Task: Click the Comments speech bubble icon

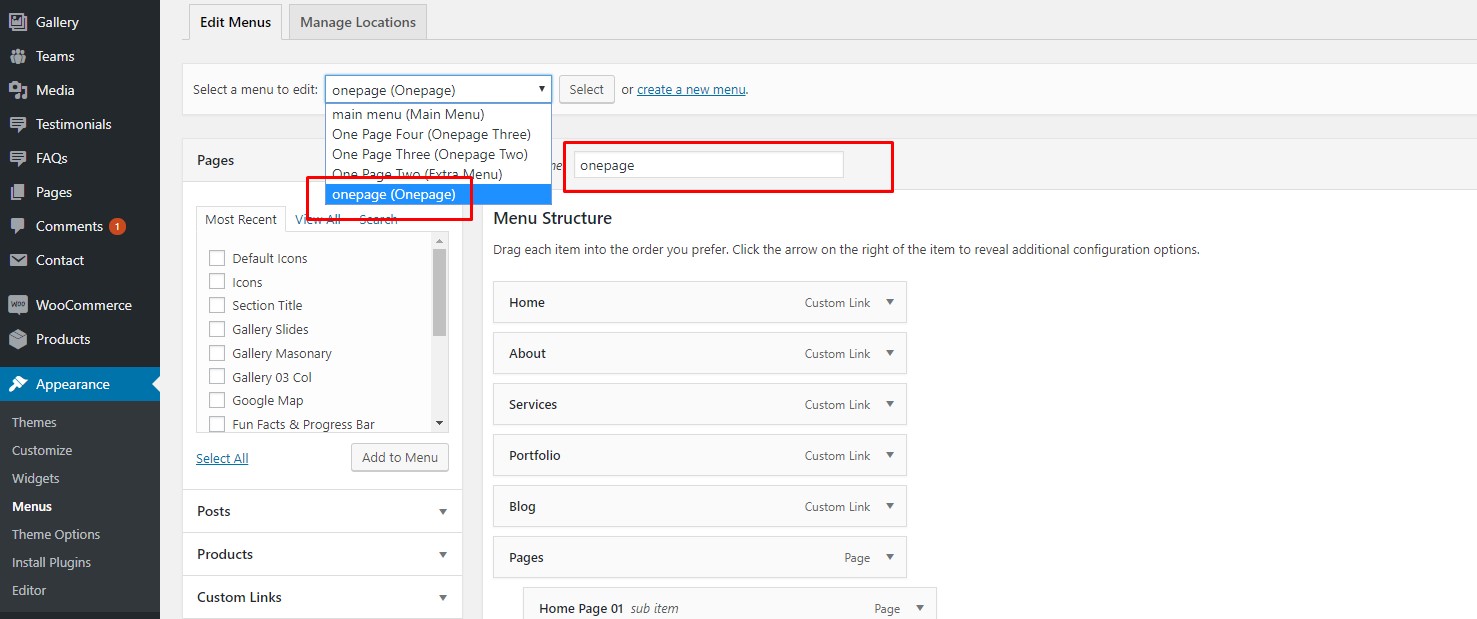Action: pyautogui.click(x=18, y=226)
